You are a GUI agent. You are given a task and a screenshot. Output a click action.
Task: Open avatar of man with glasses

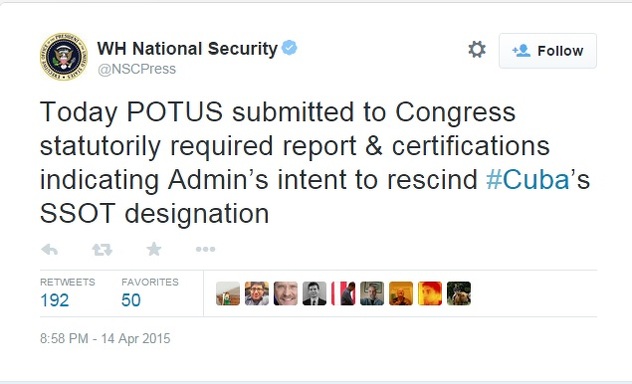257,293
